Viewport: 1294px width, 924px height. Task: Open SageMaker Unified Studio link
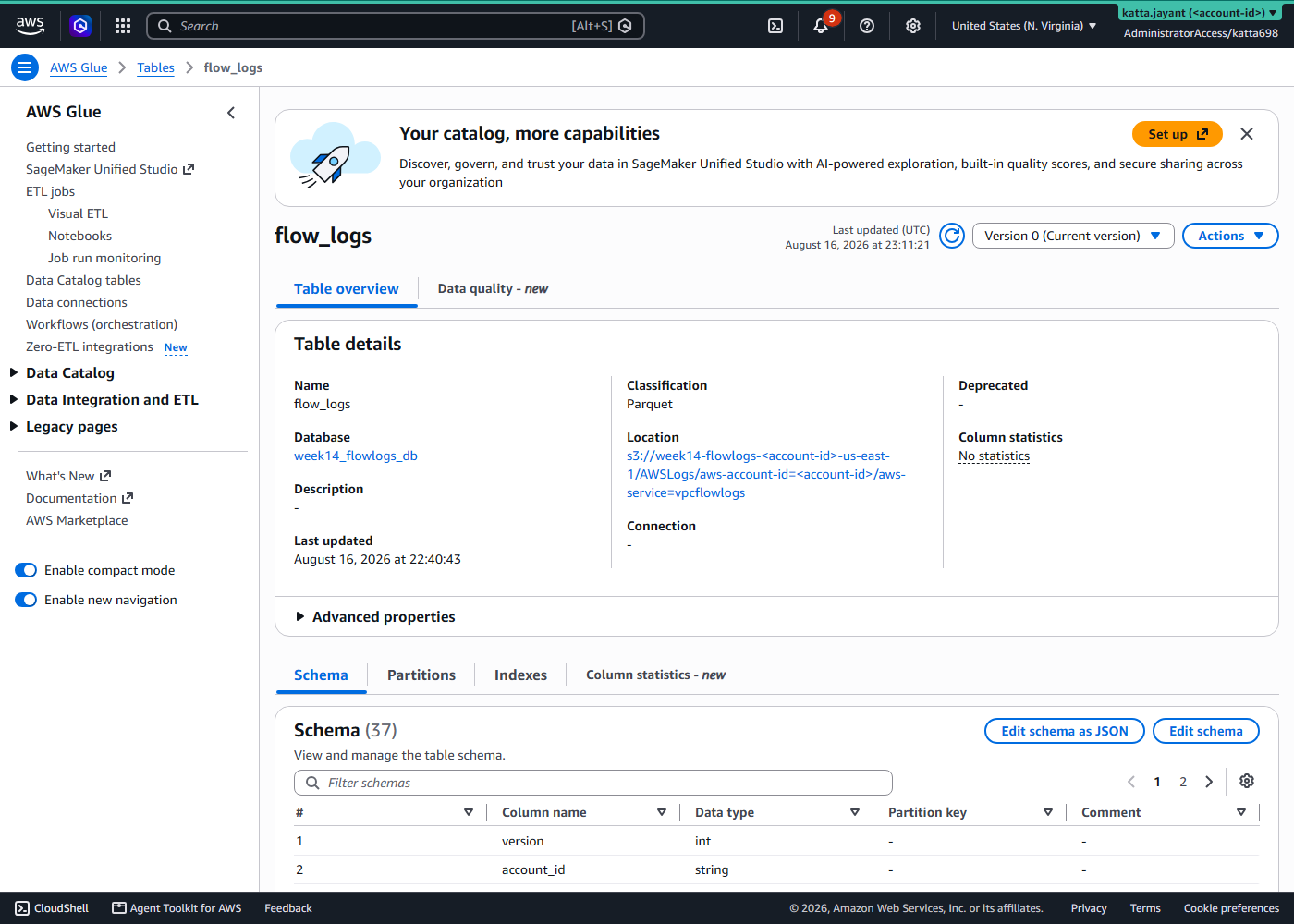coord(110,169)
